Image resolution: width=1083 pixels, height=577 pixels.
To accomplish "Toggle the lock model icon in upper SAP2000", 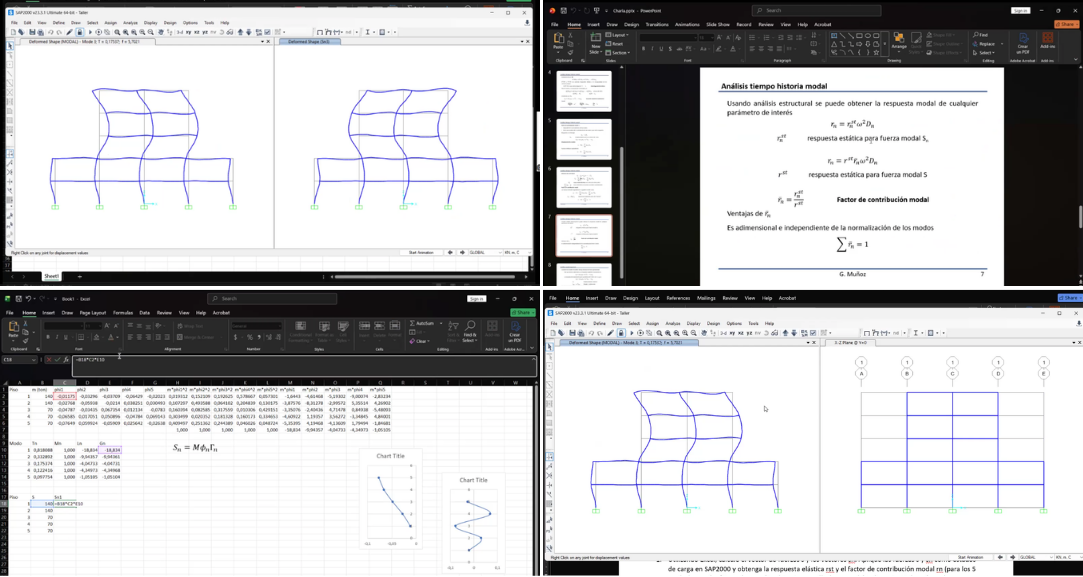I will tap(80, 32).
